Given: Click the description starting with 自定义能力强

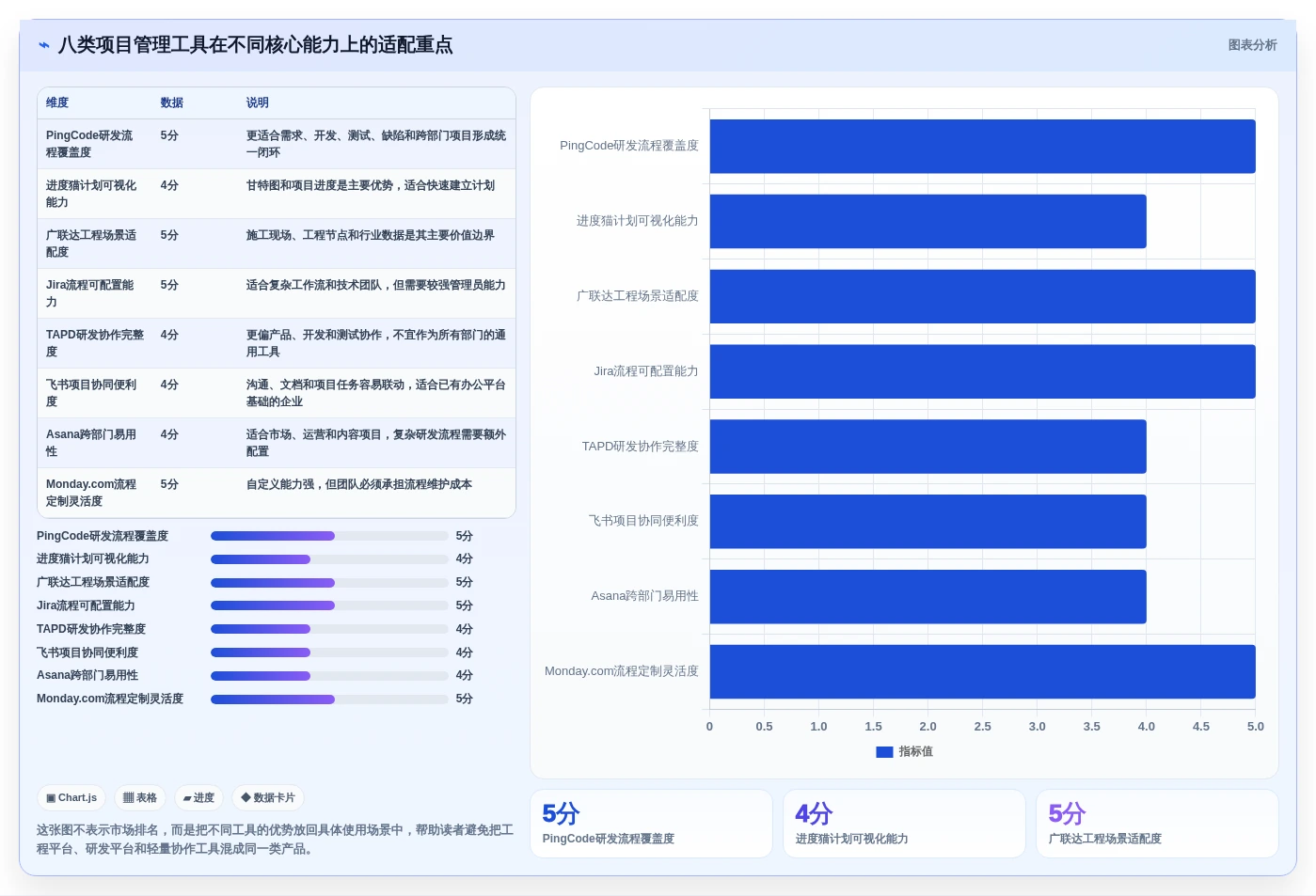Looking at the screenshot, I should 359,485.
